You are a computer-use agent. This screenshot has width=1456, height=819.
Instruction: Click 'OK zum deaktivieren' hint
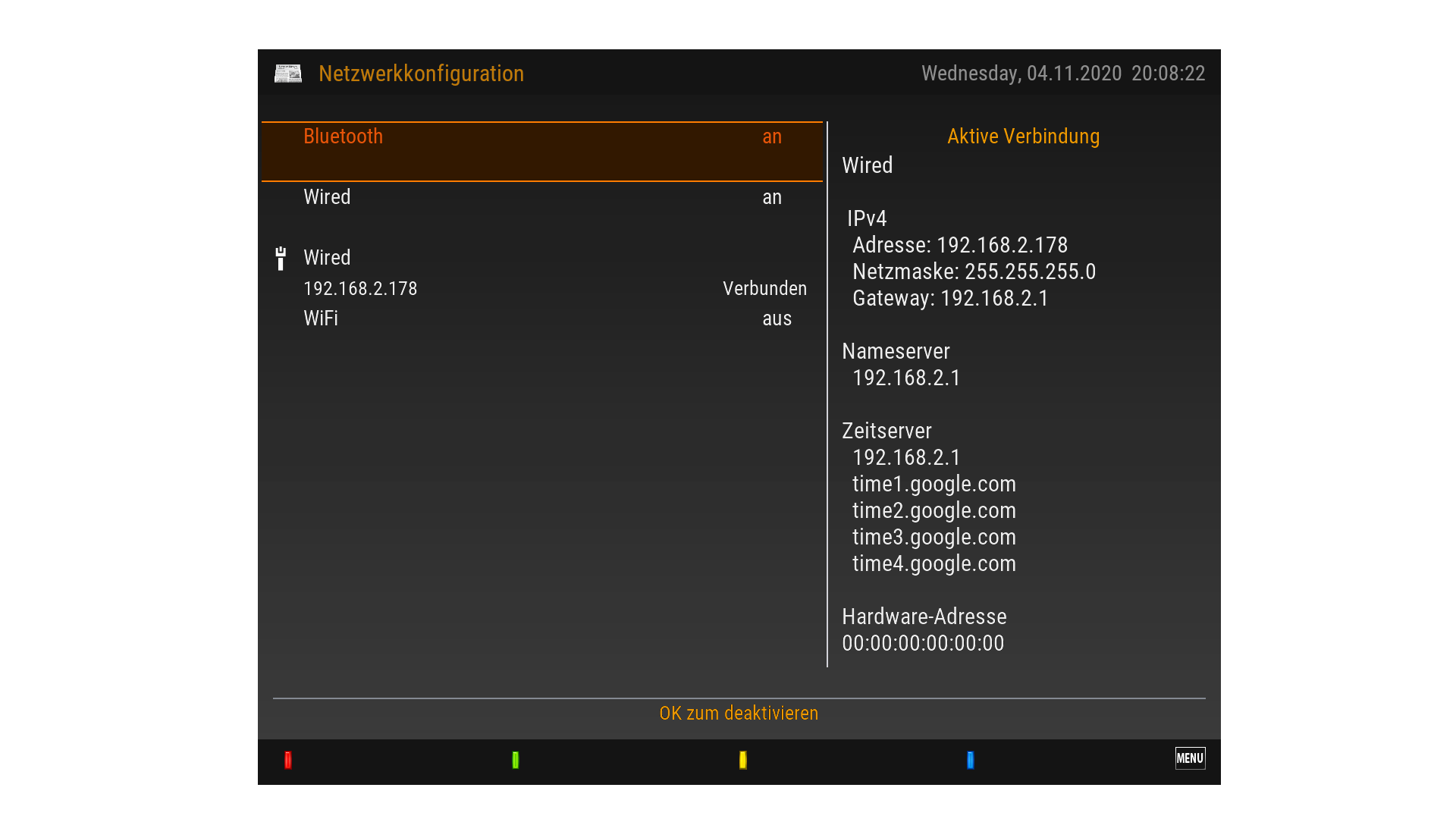[x=739, y=714]
